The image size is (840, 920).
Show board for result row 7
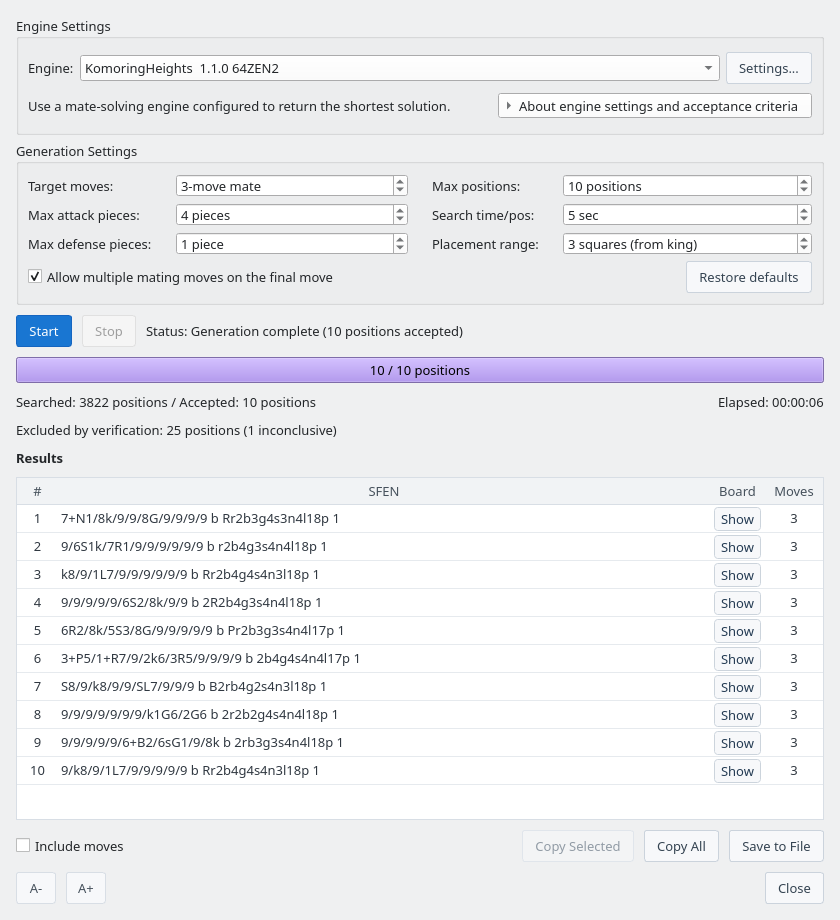click(x=737, y=687)
